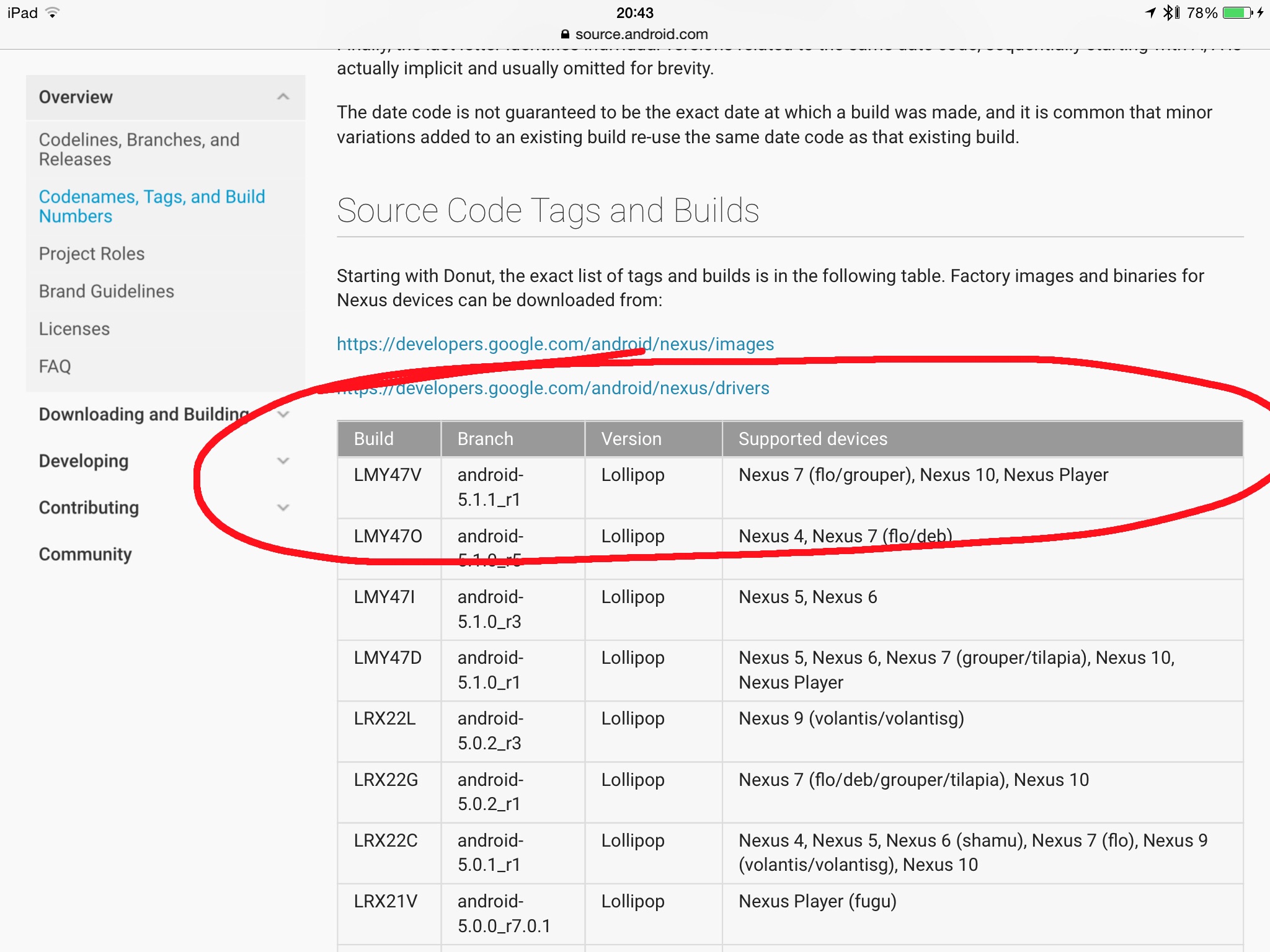This screenshot has width=1270, height=952.
Task: Go to Project Roles page
Action: point(92,253)
